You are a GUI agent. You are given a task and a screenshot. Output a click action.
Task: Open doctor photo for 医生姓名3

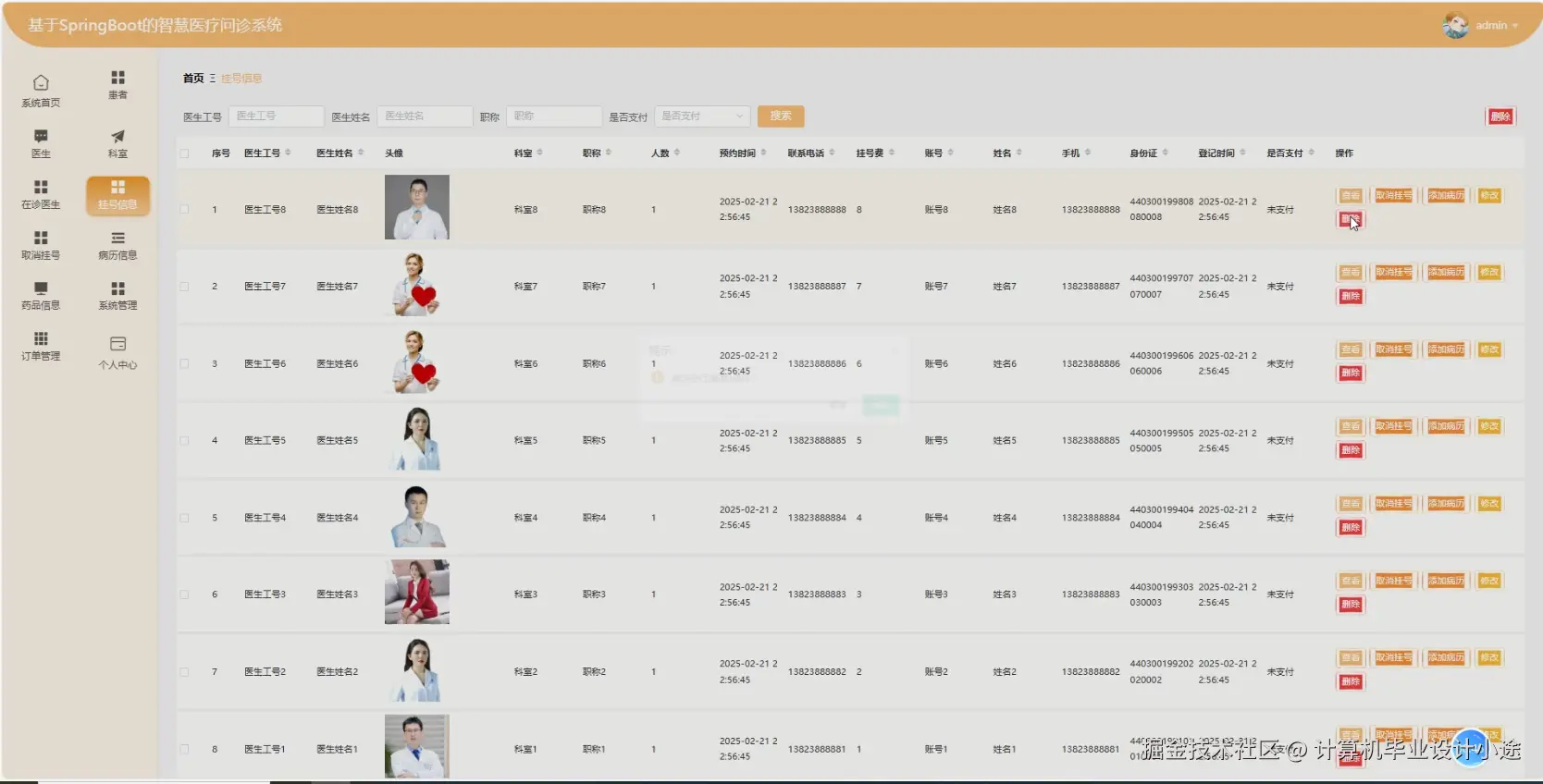417,592
